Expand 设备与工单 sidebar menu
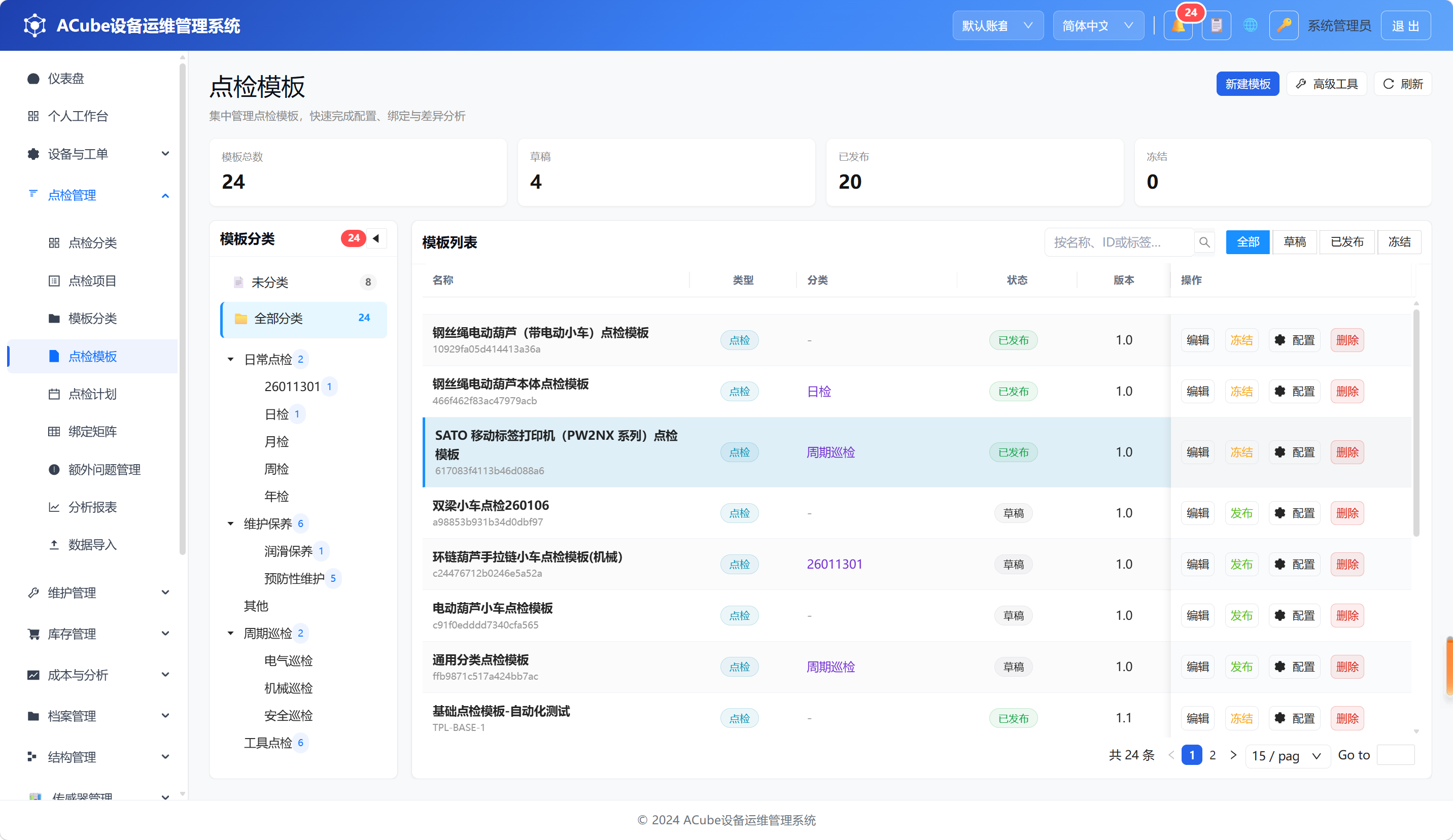Screen dimensions: 1453x840 pos(92,154)
